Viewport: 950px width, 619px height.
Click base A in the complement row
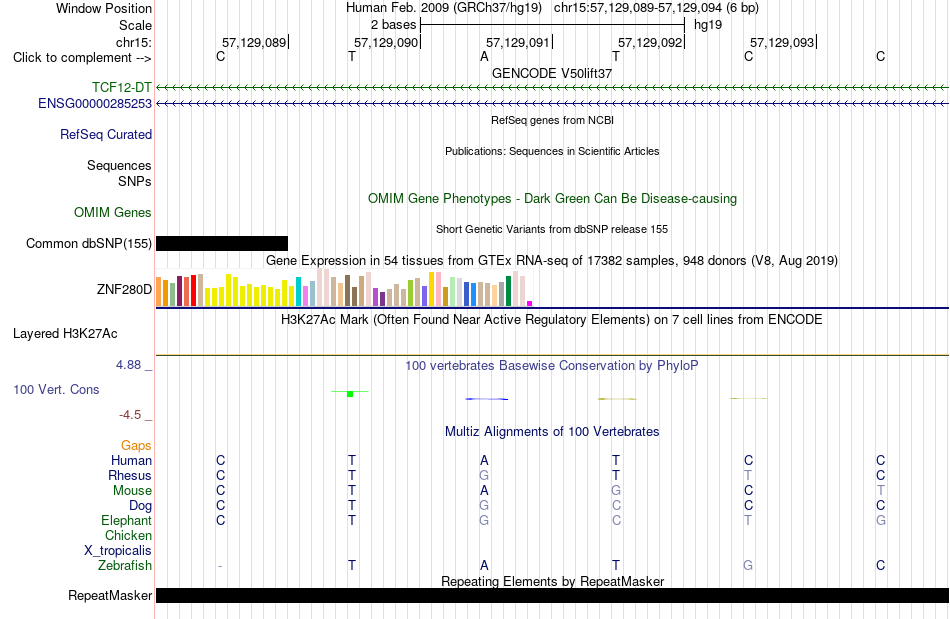pos(484,56)
